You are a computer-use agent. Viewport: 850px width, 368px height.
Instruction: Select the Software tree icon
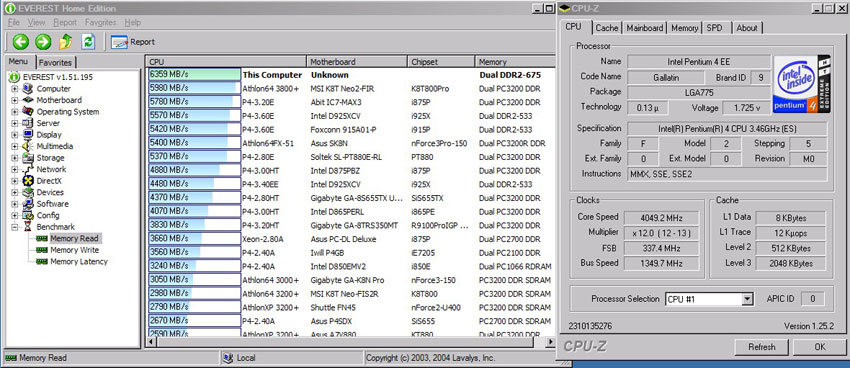coord(27,204)
